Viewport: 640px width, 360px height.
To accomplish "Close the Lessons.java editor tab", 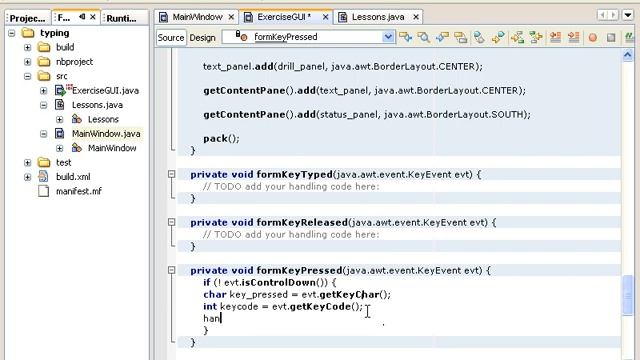I will (x=416, y=17).
